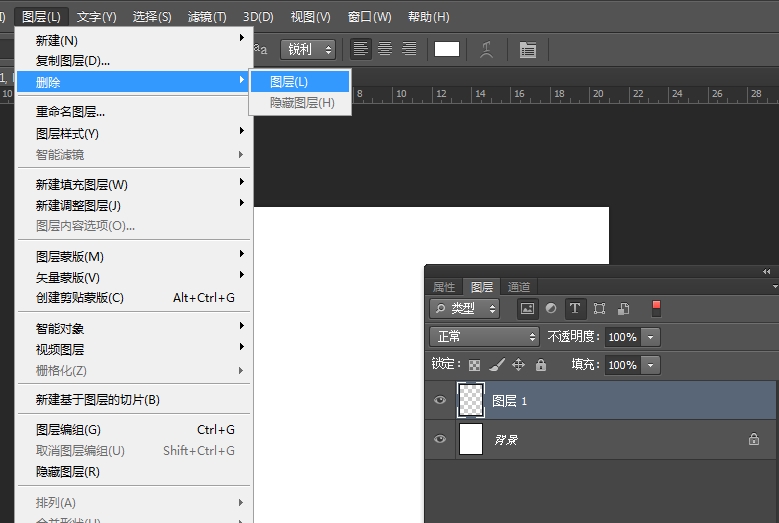Screen dimensions: 779x523
Task: Expand the 不透明度 opacity dropdown arrow
Action: pos(651,337)
